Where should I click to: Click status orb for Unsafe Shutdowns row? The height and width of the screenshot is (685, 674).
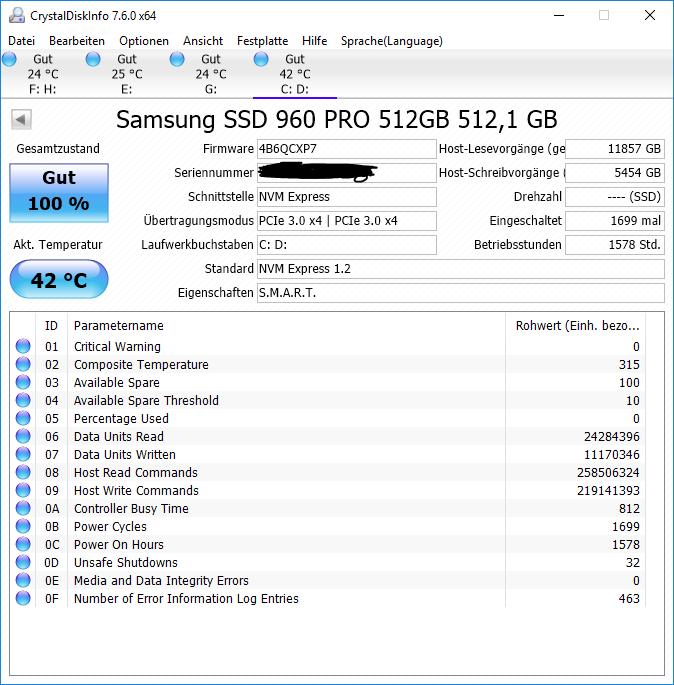tap(23, 562)
